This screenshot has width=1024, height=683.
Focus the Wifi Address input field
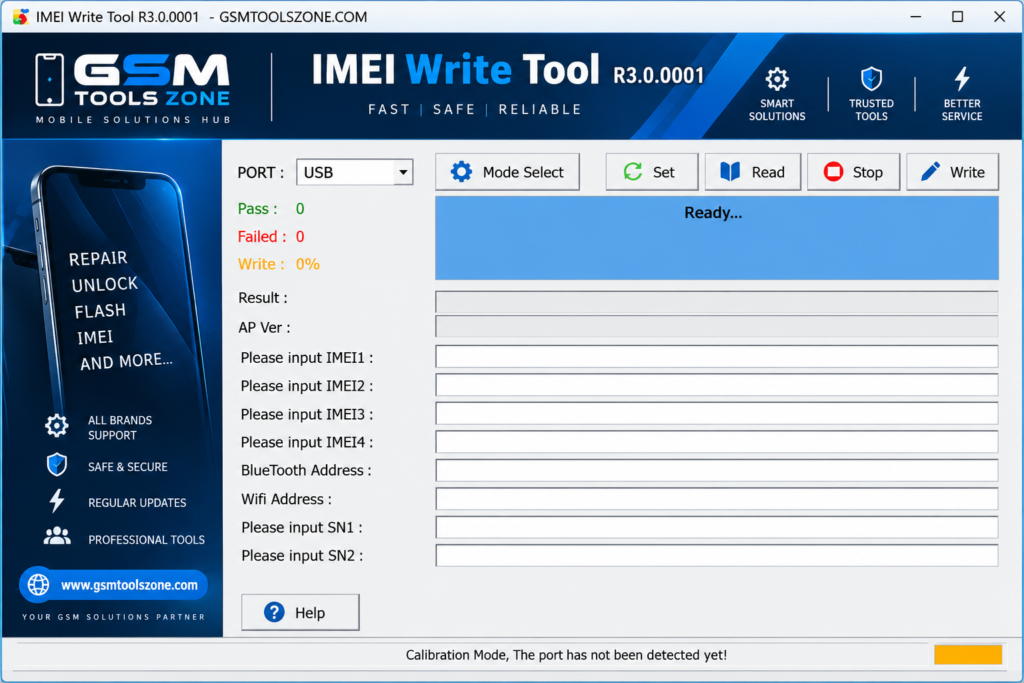click(x=716, y=499)
